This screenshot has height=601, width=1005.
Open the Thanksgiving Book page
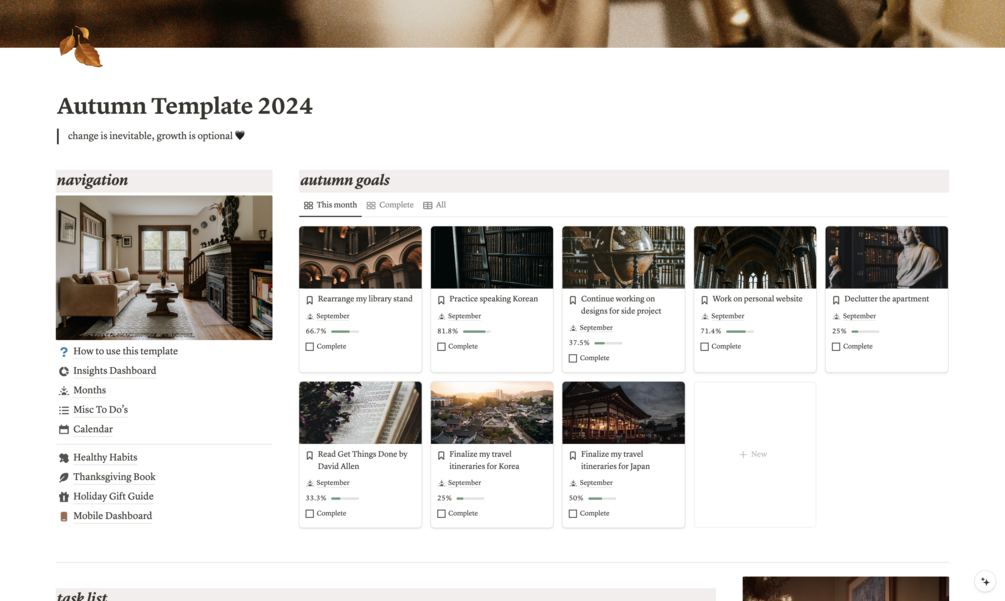pyautogui.click(x=114, y=477)
